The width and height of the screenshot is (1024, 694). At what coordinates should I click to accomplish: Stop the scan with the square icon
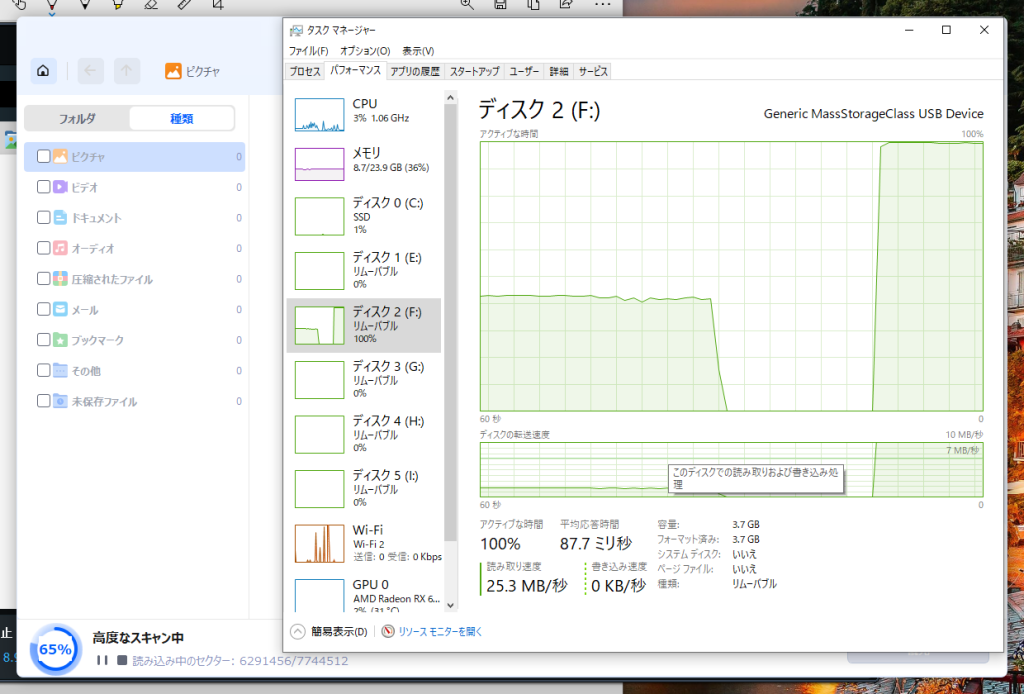click(122, 661)
